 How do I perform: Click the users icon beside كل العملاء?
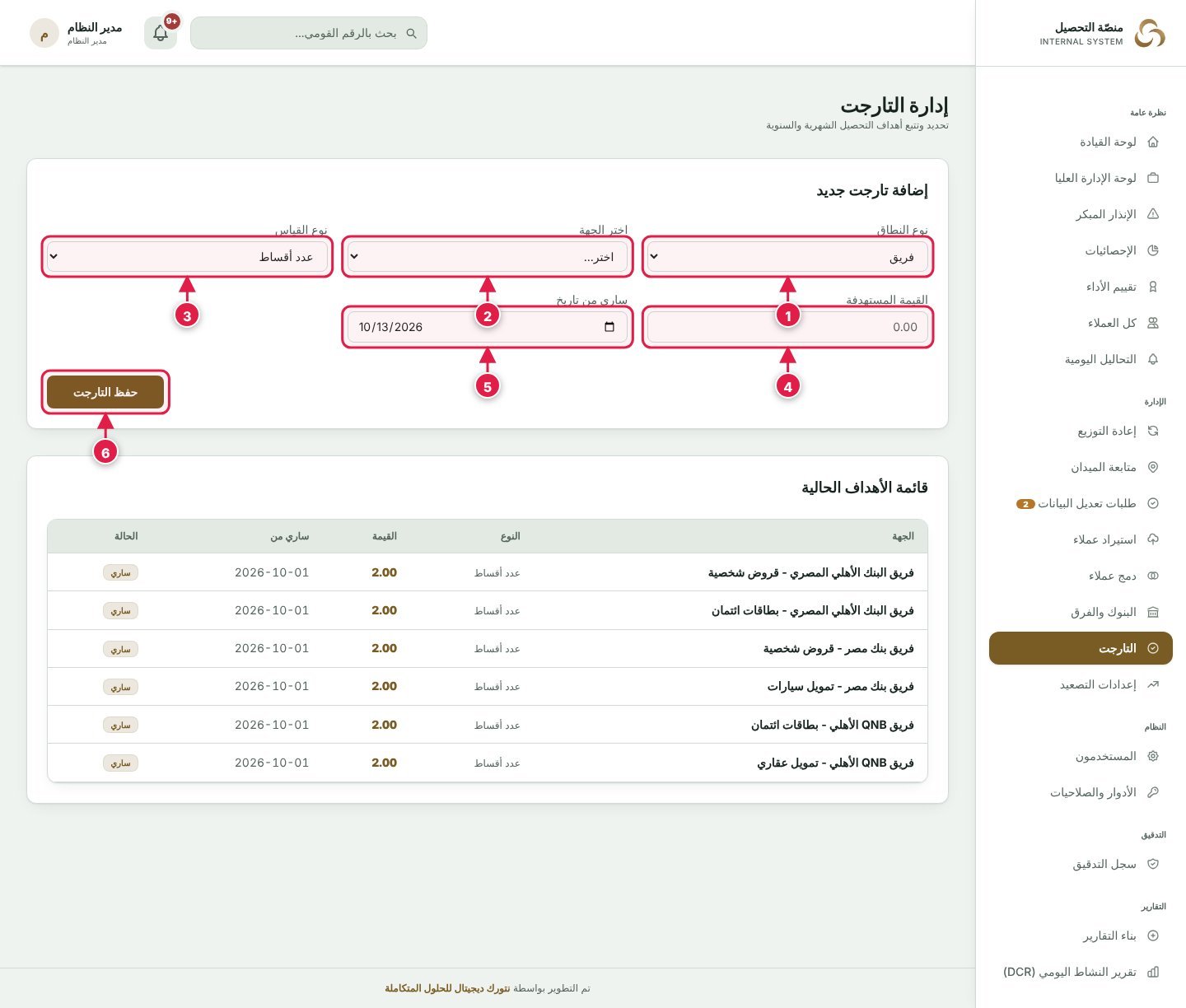click(1153, 323)
